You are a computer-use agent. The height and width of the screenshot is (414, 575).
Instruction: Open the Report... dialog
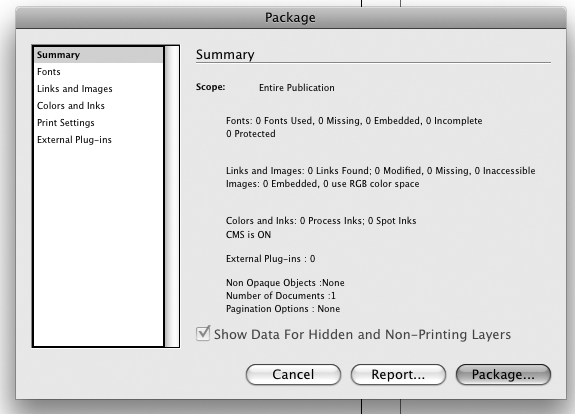pos(398,374)
